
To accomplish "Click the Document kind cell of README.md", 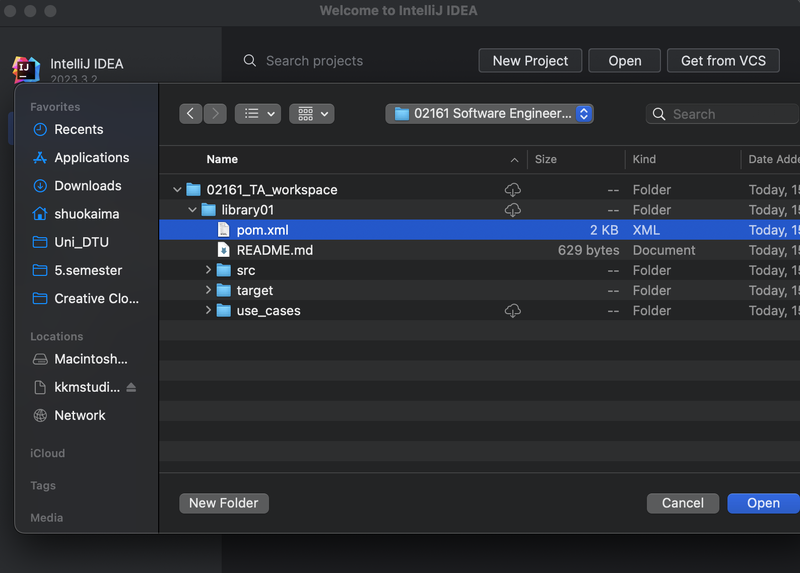I will (664, 250).
